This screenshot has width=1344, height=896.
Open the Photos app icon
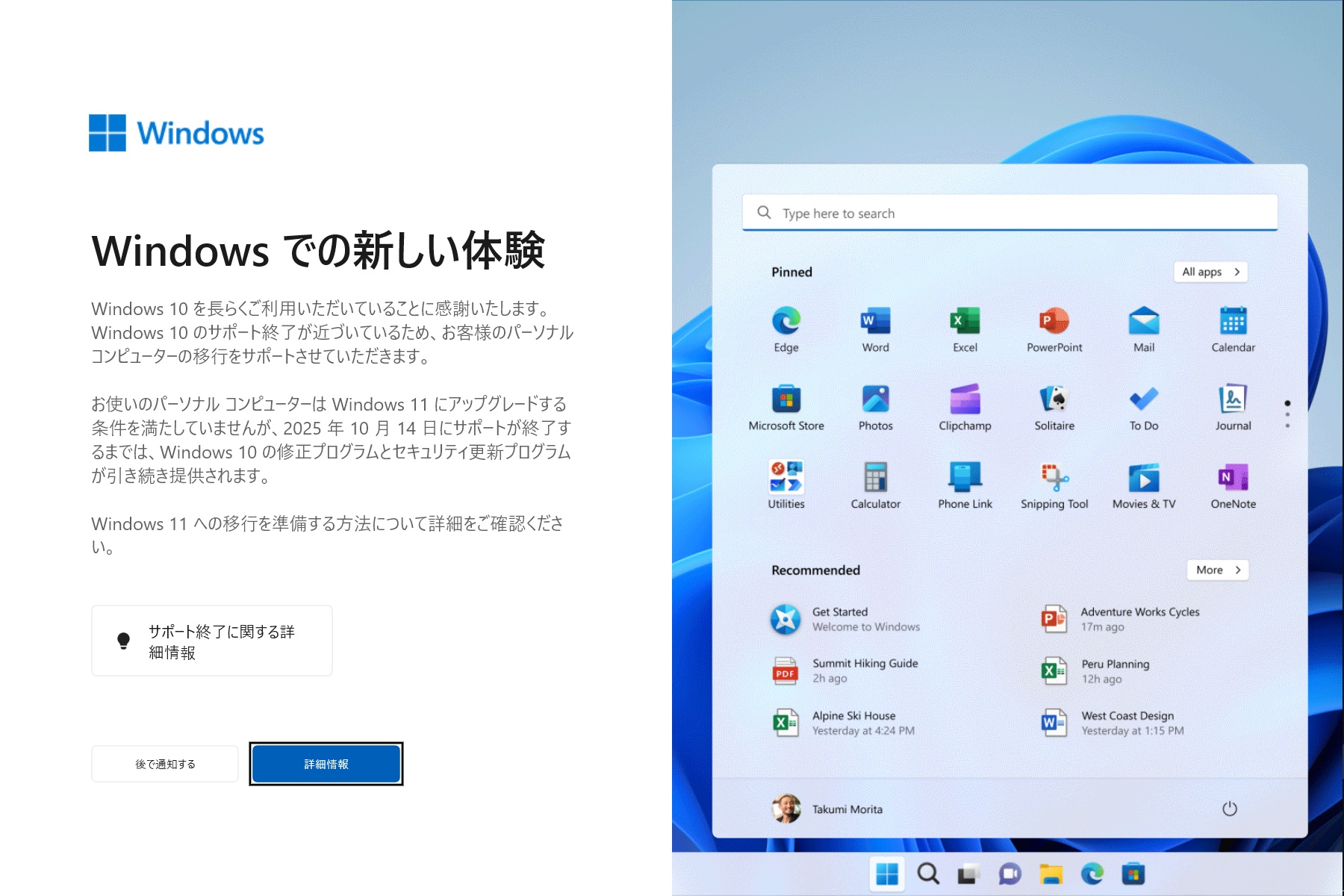(875, 399)
